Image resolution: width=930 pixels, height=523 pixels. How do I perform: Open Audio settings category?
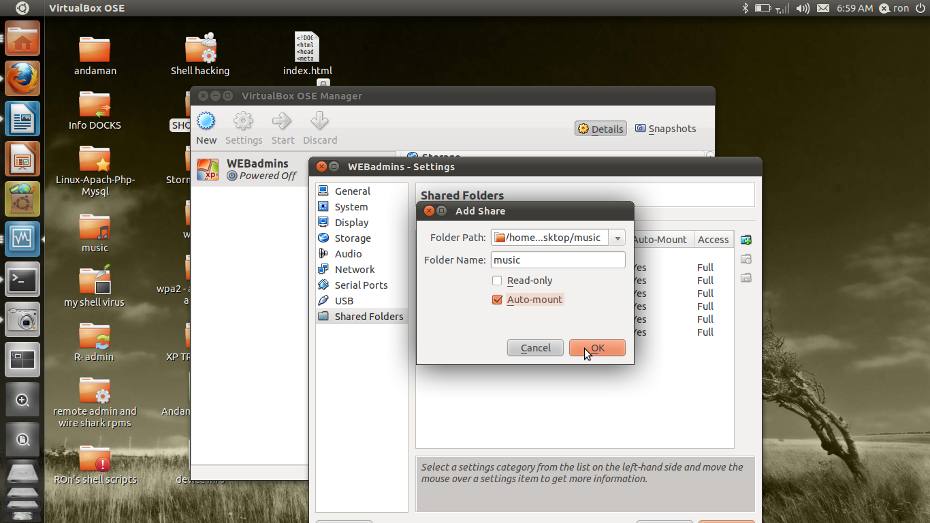pyautogui.click(x=348, y=254)
